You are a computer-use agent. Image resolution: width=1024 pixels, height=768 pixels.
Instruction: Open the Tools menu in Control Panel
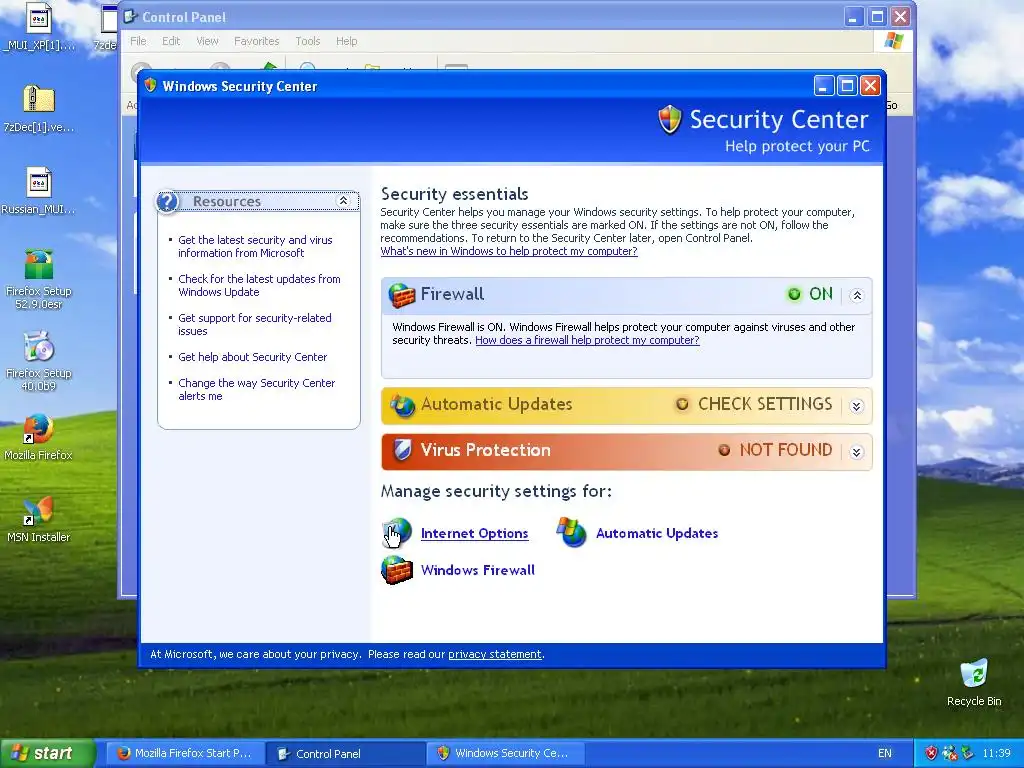[x=308, y=41]
